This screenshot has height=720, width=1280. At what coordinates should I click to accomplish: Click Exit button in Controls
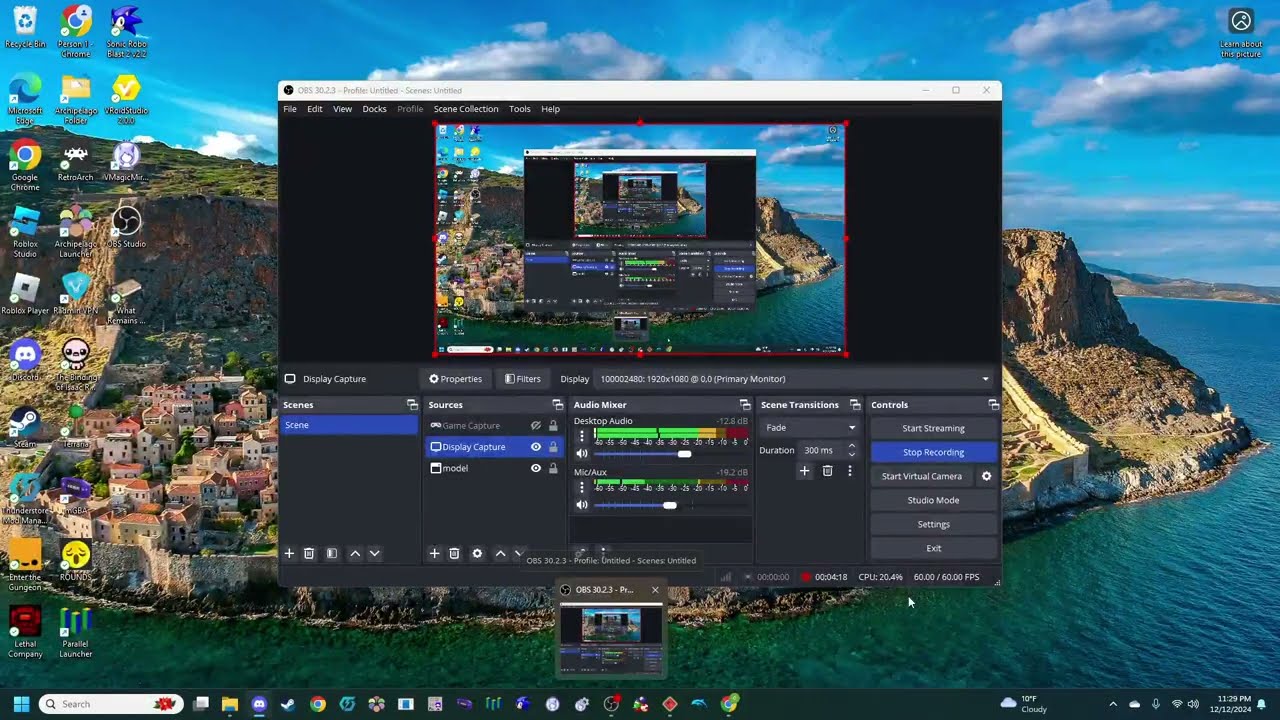tap(933, 548)
